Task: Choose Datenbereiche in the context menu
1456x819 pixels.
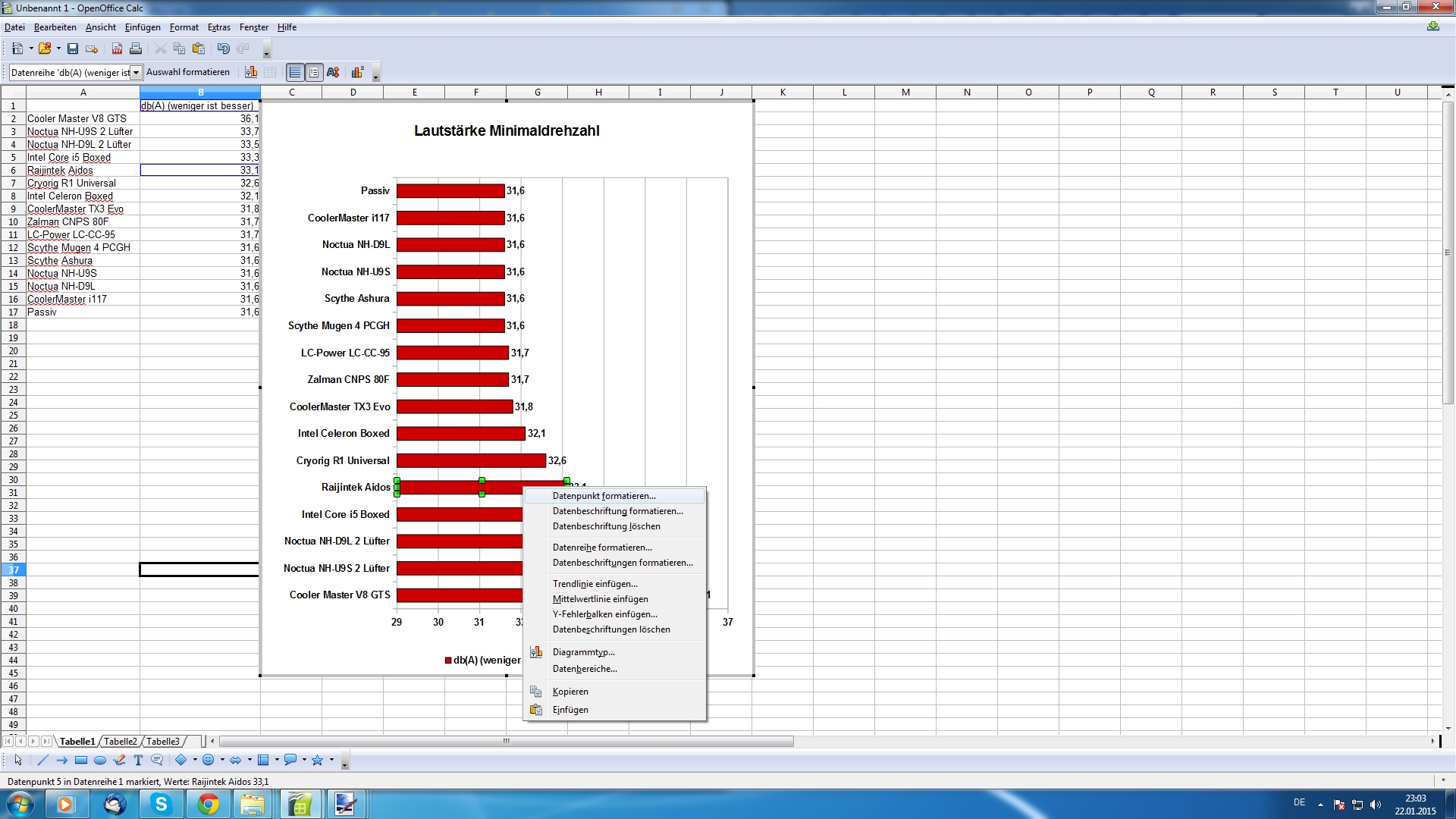Action: click(614, 669)
